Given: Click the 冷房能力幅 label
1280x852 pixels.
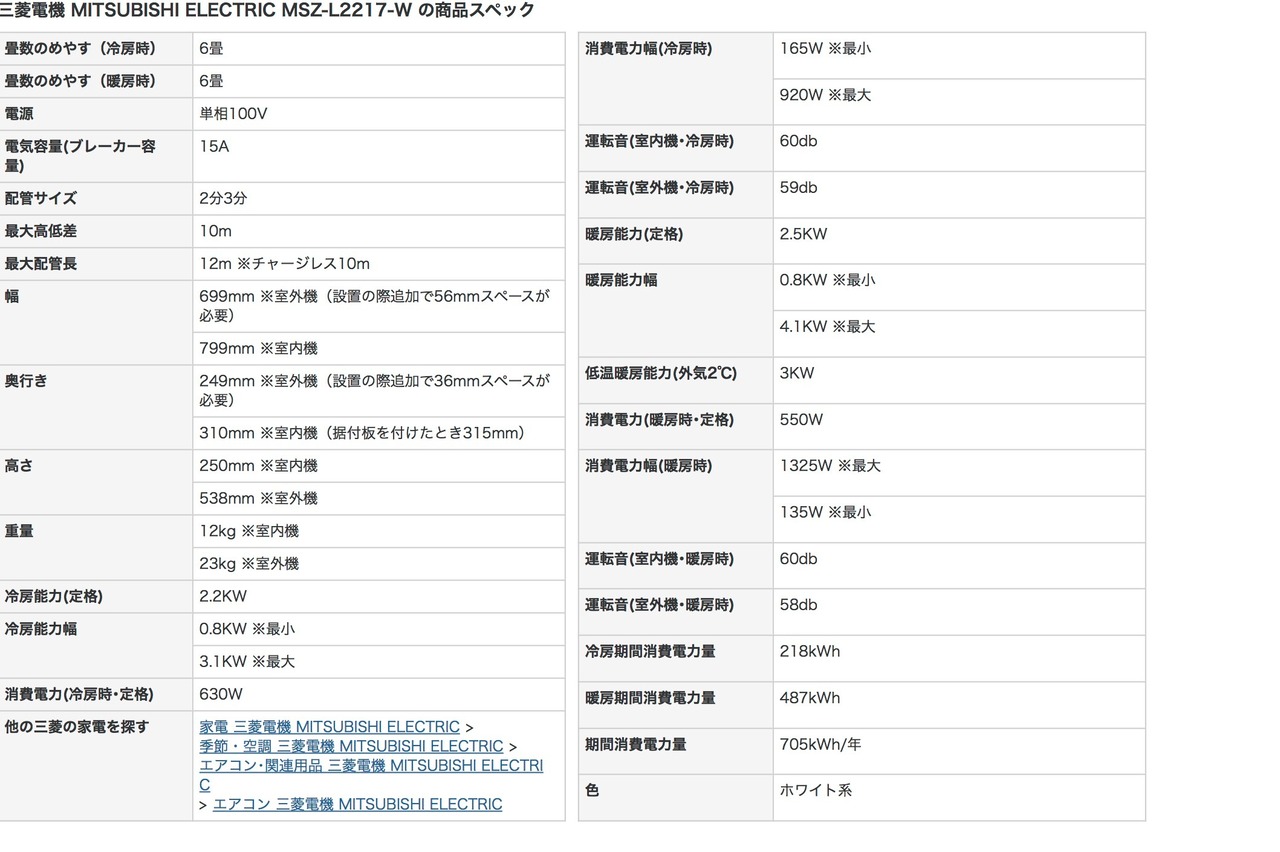Looking at the screenshot, I should pos(41,629).
